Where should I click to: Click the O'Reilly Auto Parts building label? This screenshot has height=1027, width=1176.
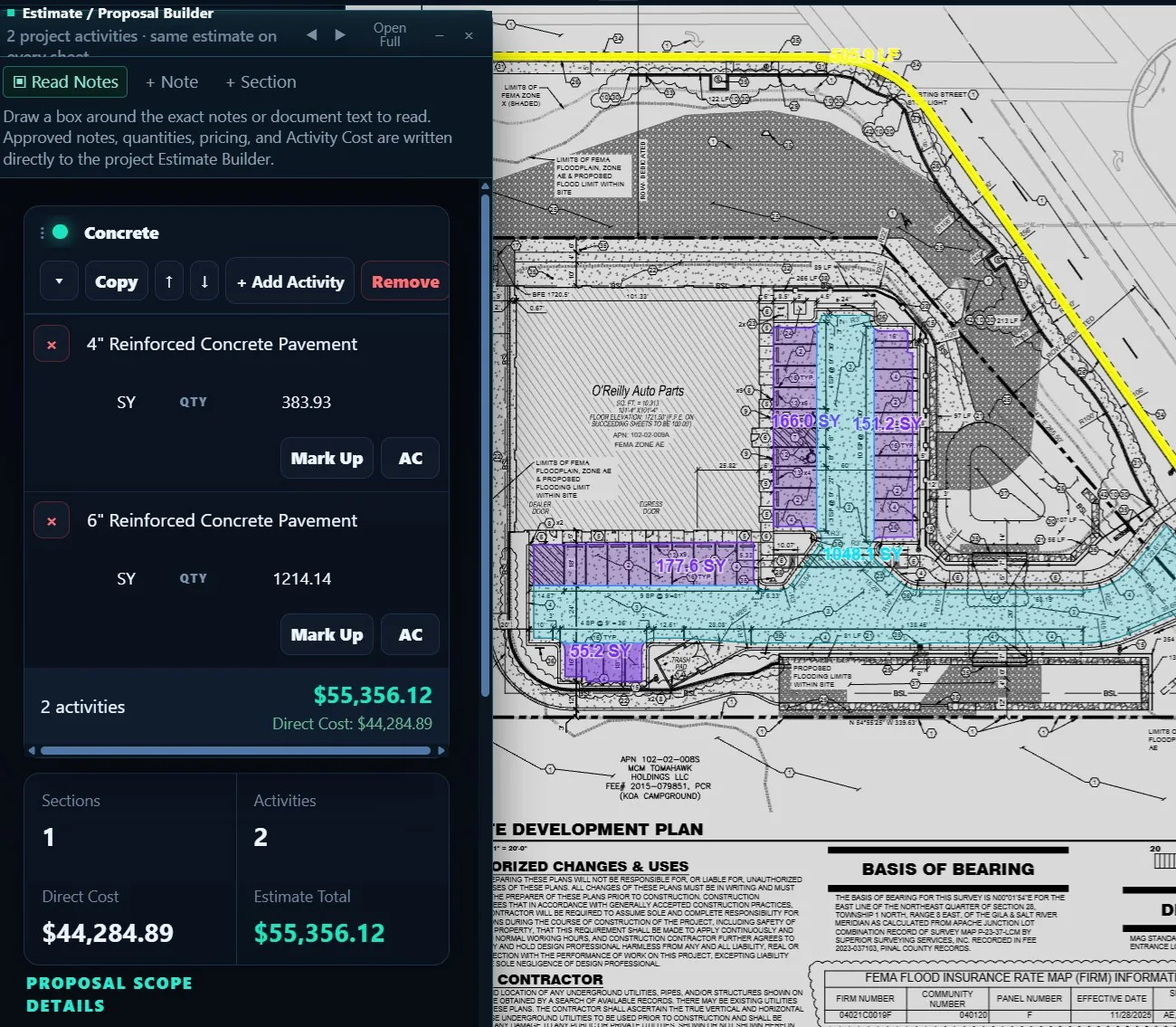tap(638, 391)
